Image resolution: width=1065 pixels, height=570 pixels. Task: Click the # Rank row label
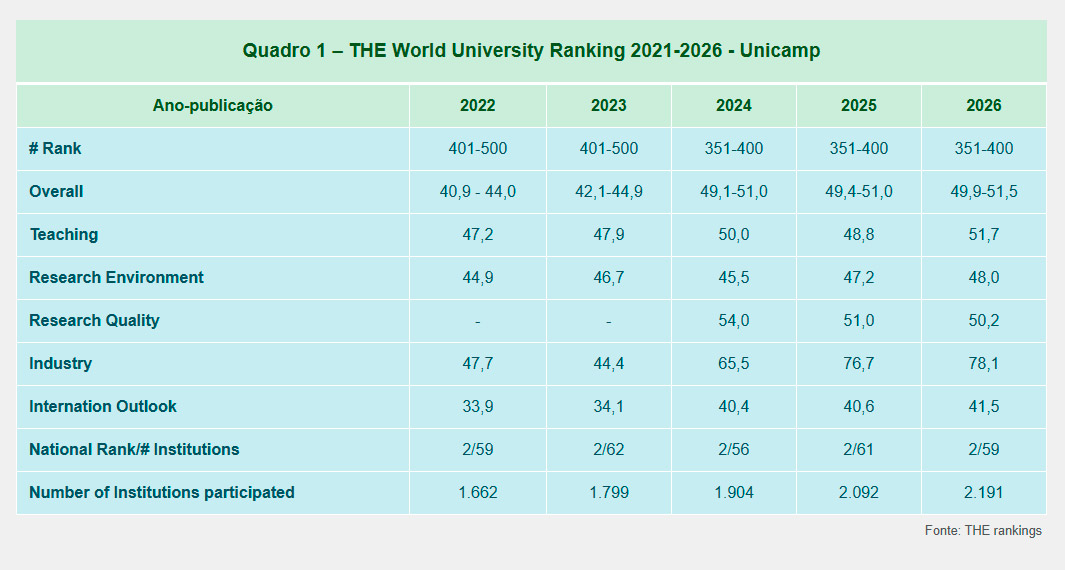[55, 149]
